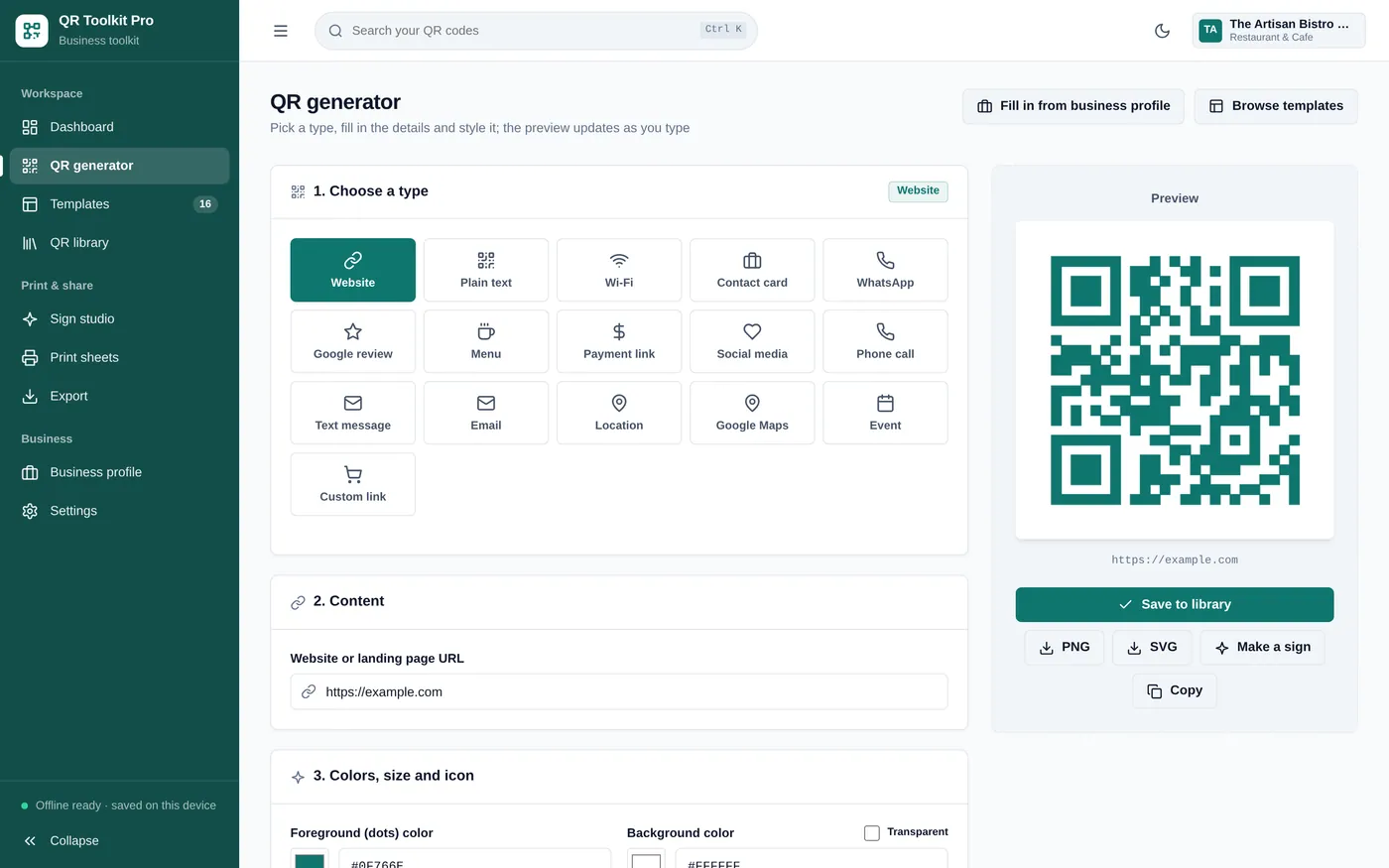Pick the Phone call type
The width and height of the screenshot is (1389, 868).
click(x=885, y=341)
